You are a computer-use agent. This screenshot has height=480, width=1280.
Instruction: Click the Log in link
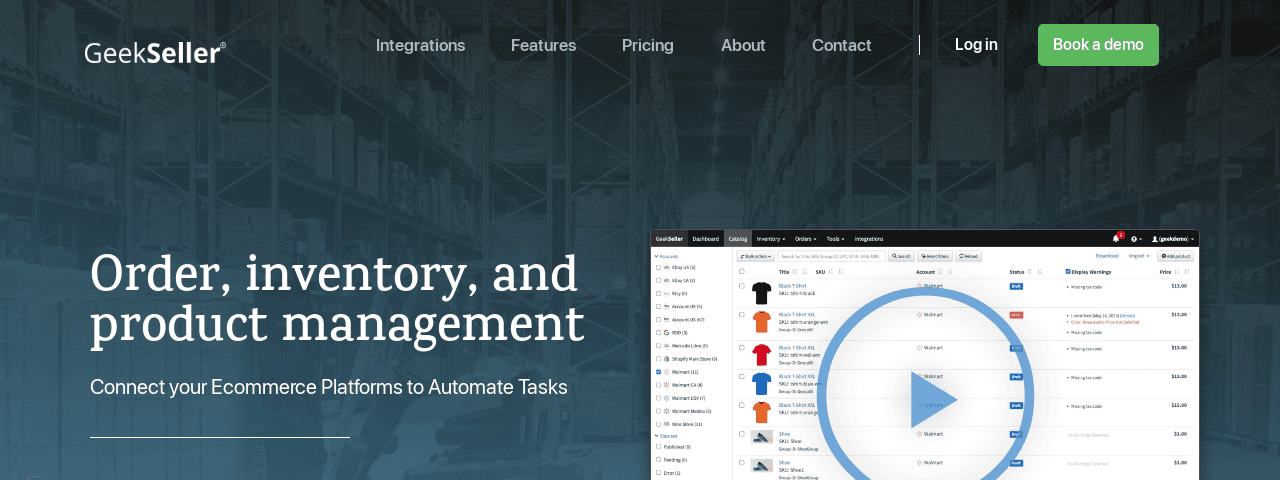(x=976, y=45)
